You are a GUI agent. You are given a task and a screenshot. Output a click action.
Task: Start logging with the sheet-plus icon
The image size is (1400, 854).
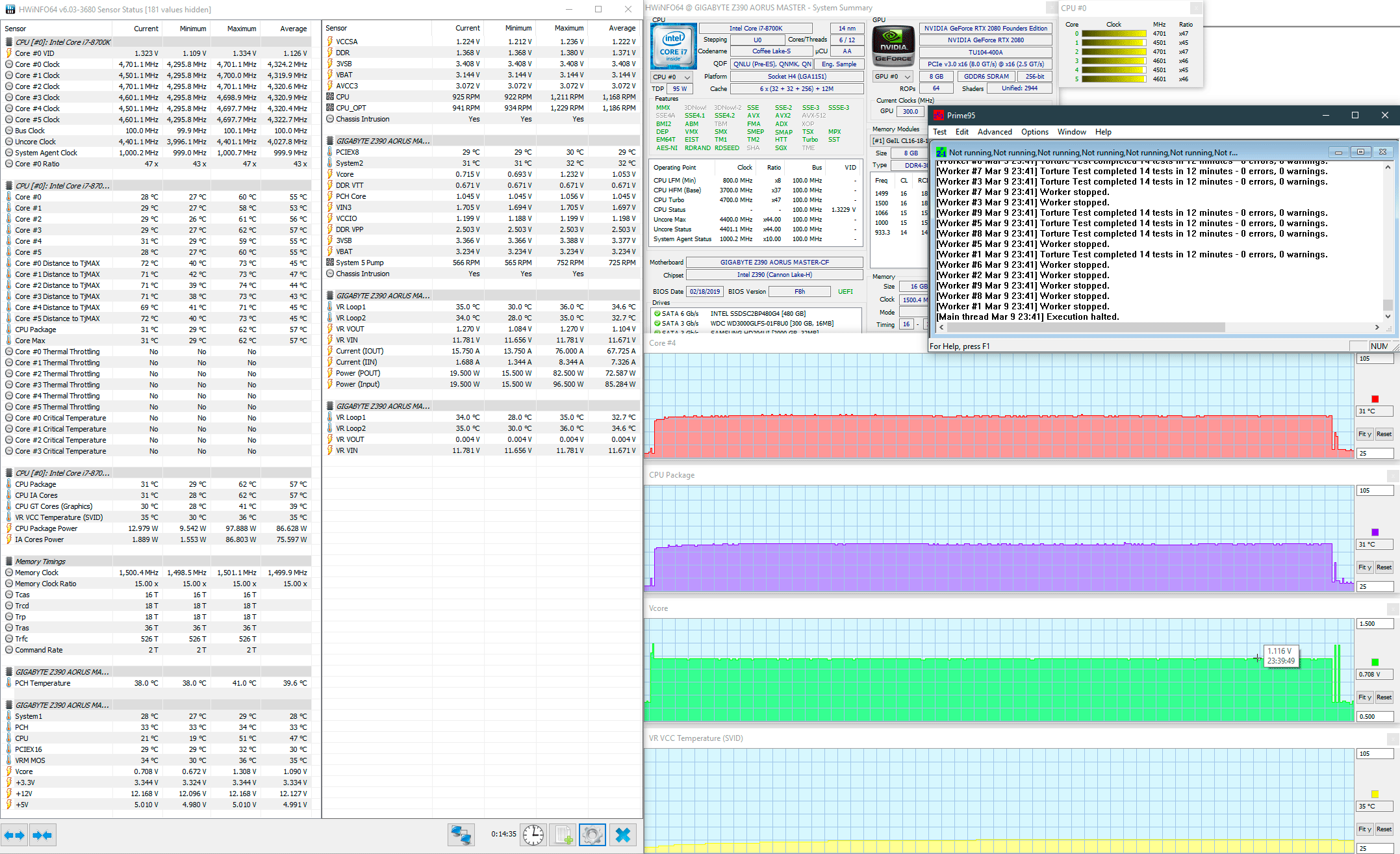(x=563, y=835)
